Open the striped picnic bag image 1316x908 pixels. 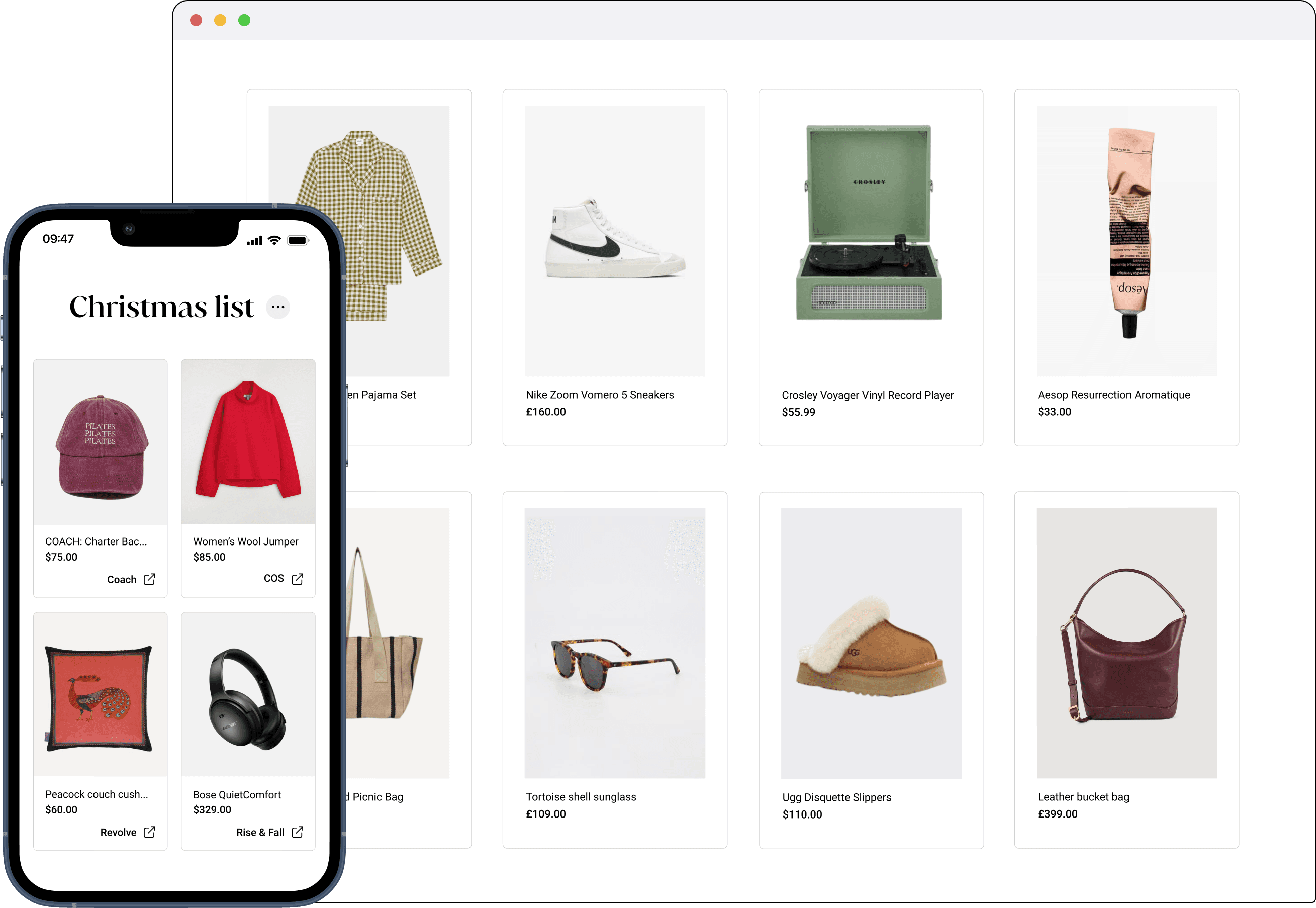tap(398, 643)
